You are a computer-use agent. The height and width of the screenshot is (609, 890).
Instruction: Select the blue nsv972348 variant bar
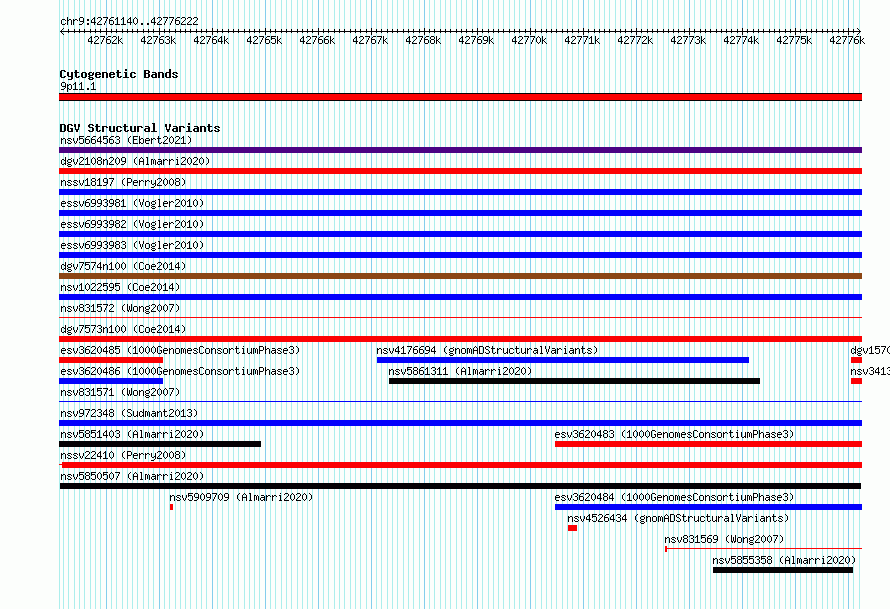click(460, 423)
